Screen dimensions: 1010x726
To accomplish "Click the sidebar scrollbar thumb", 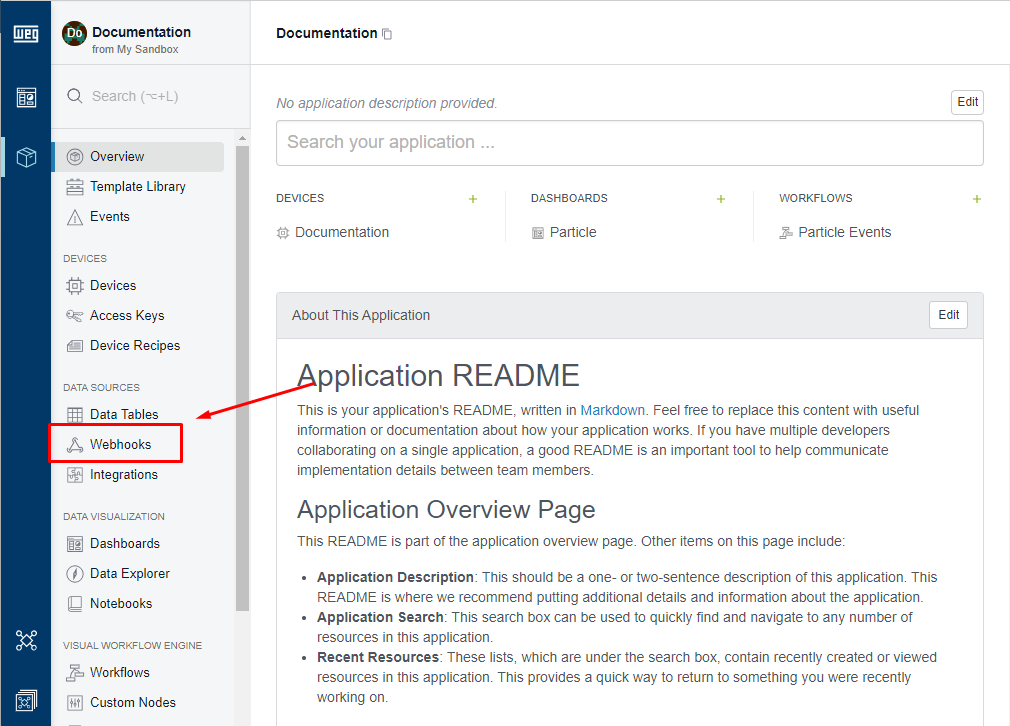I will pyautogui.click(x=242, y=377).
